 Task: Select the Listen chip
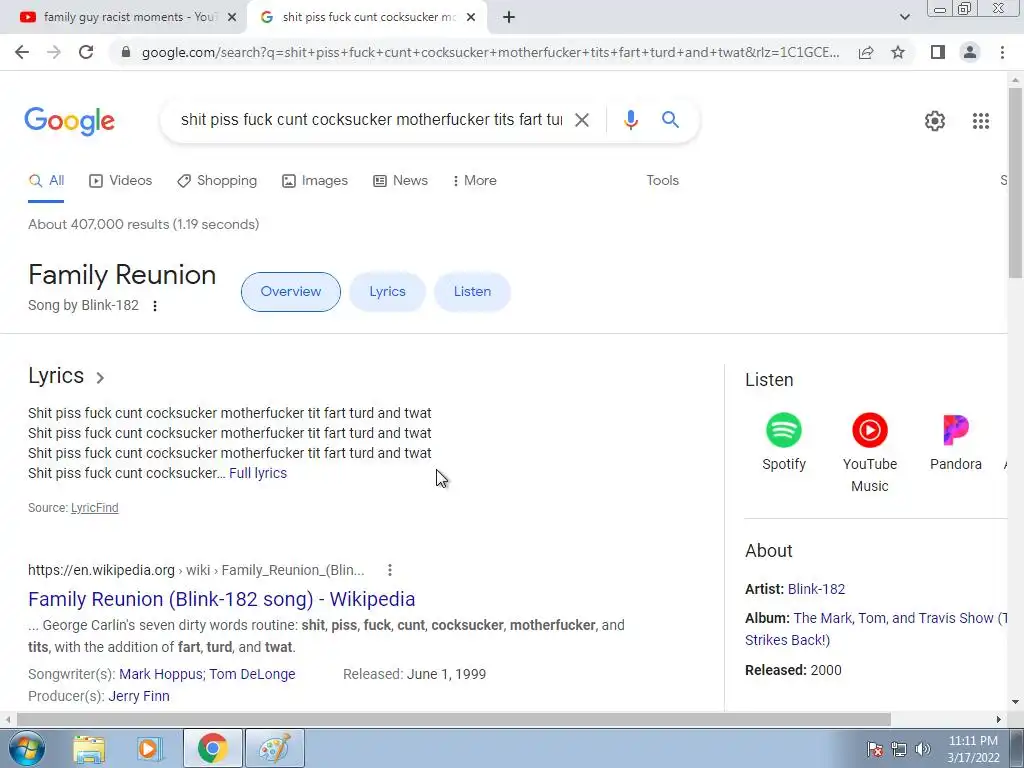(472, 292)
